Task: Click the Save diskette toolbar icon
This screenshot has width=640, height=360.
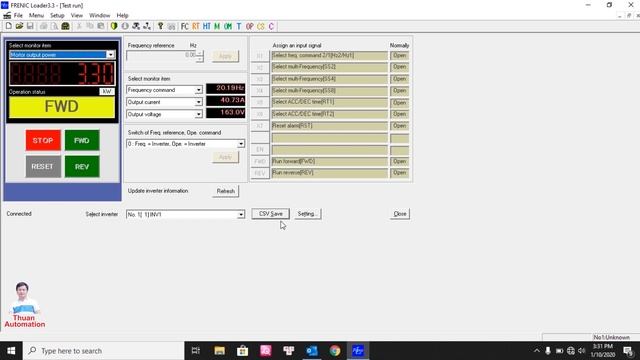Action: pyautogui.click(x=30, y=26)
